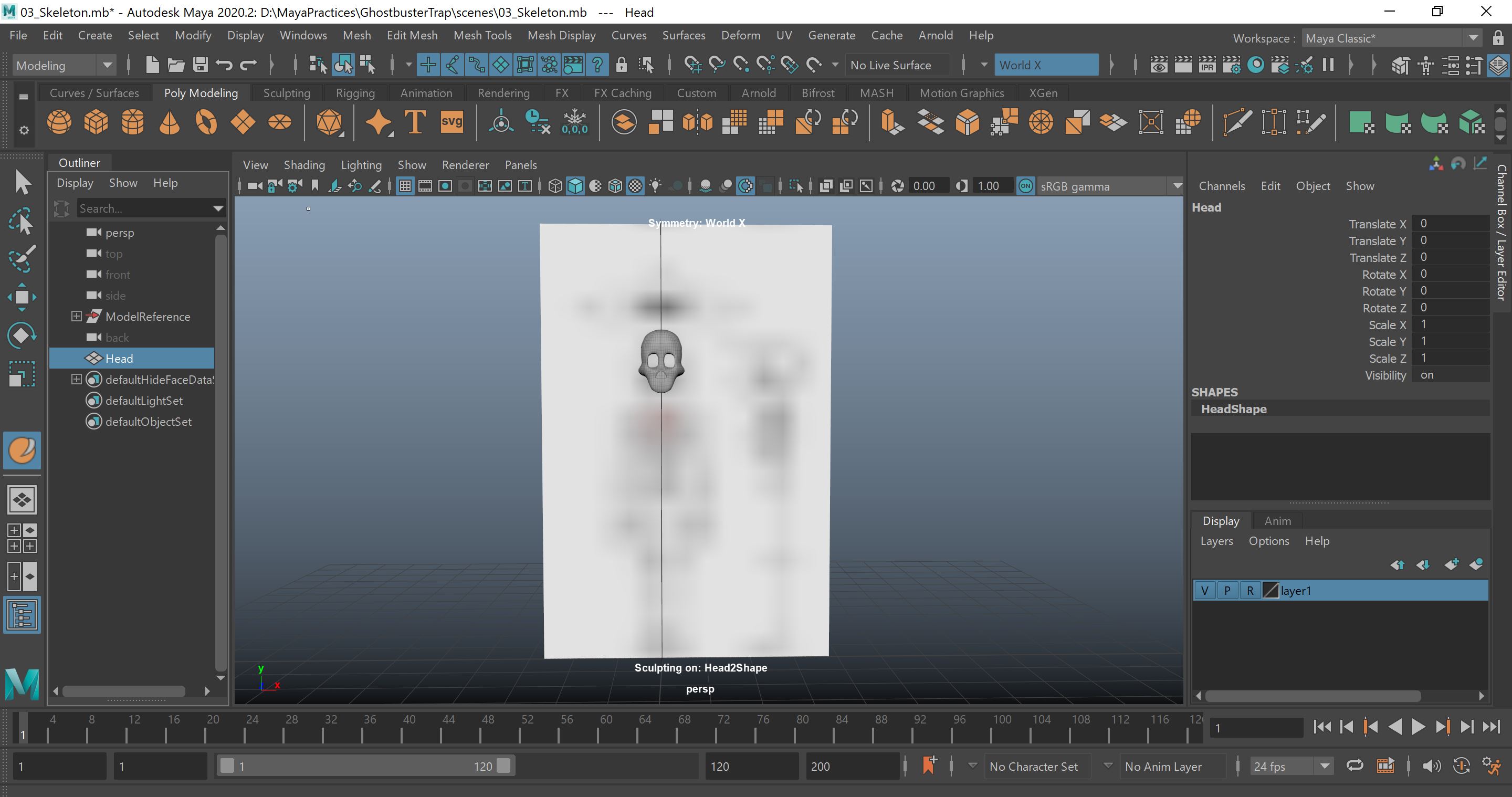Toggle the snap-to-grid magnet in the toolbar
This screenshot has height=797, width=1512.
(x=692, y=65)
